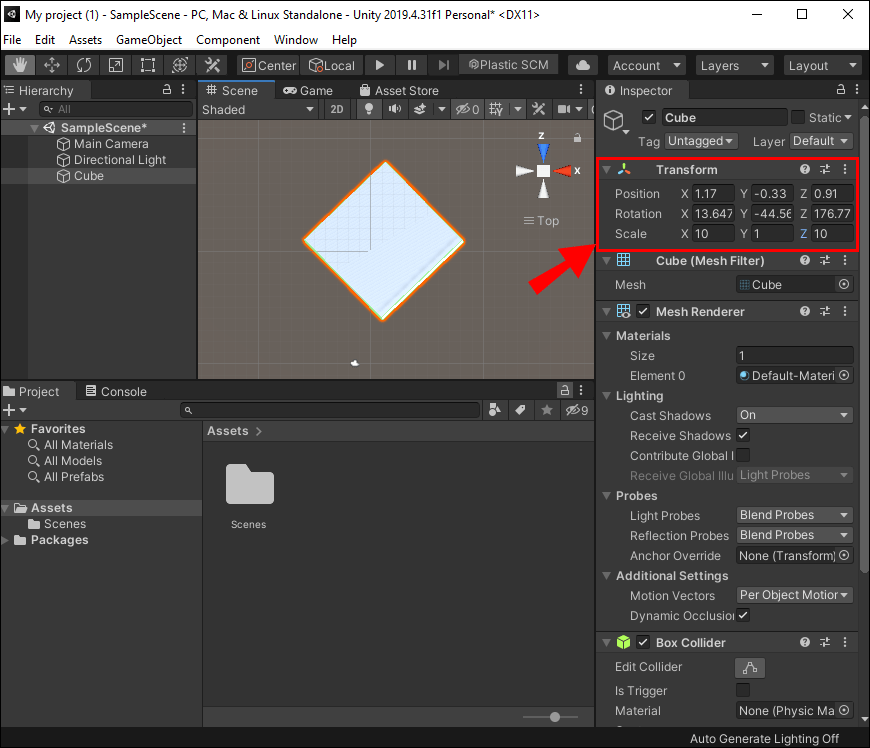Disable the Receive Shadows checkbox

[x=742, y=435]
